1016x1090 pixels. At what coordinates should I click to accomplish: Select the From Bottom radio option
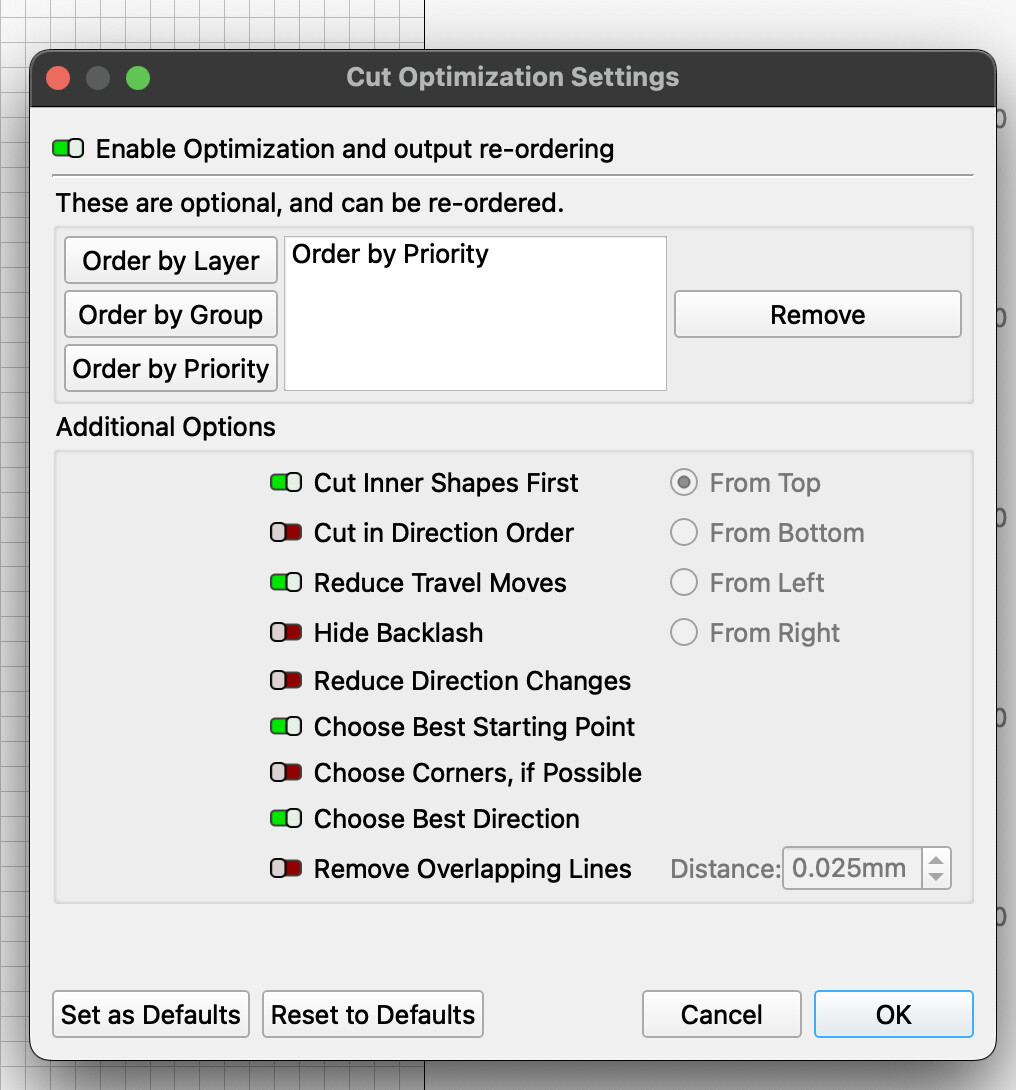pyautogui.click(x=684, y=533)
